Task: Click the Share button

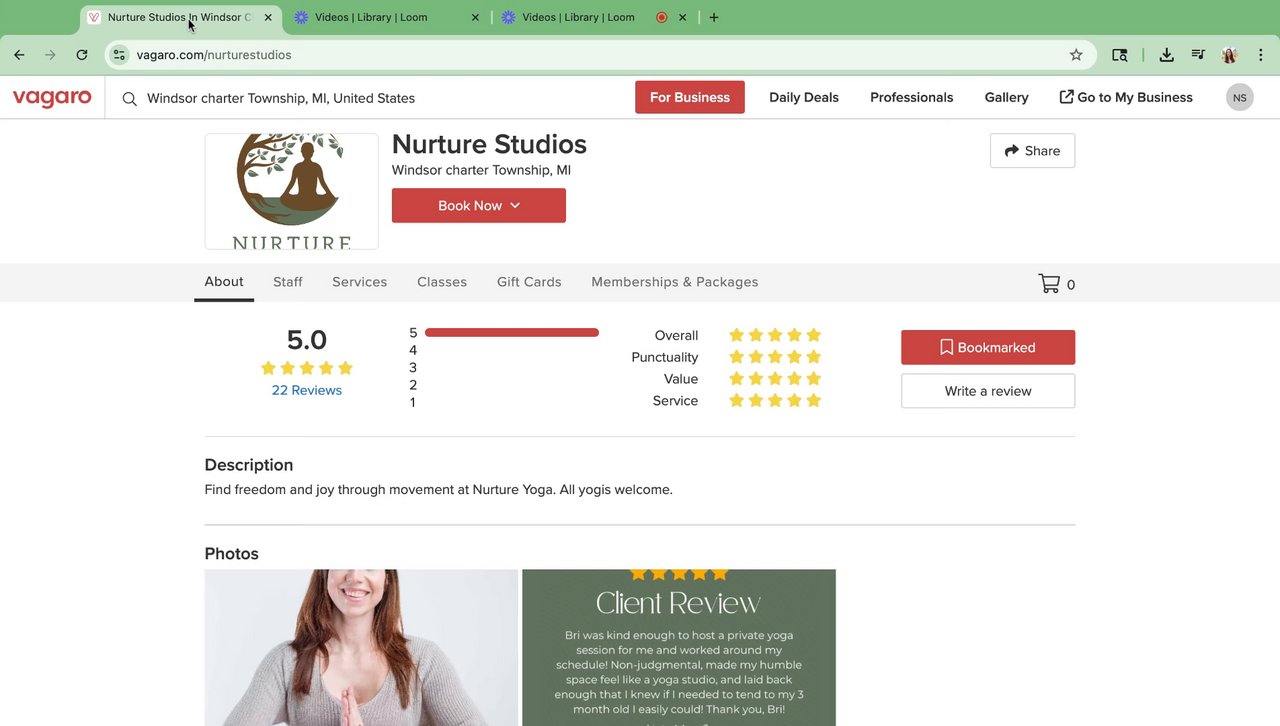Action: click(x=1032, y=150)
